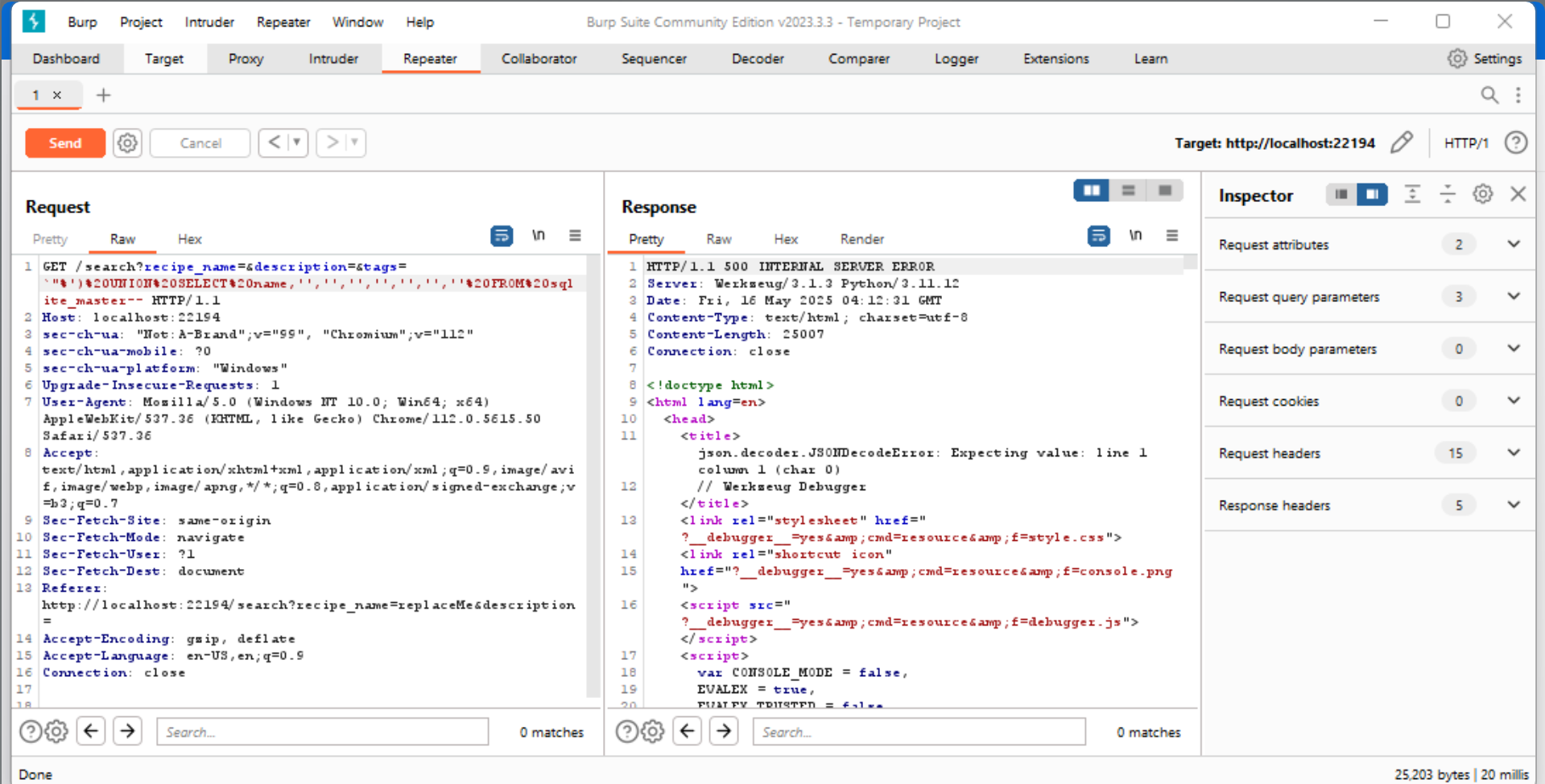Edit target with the pencil icon

[1402, 142]
